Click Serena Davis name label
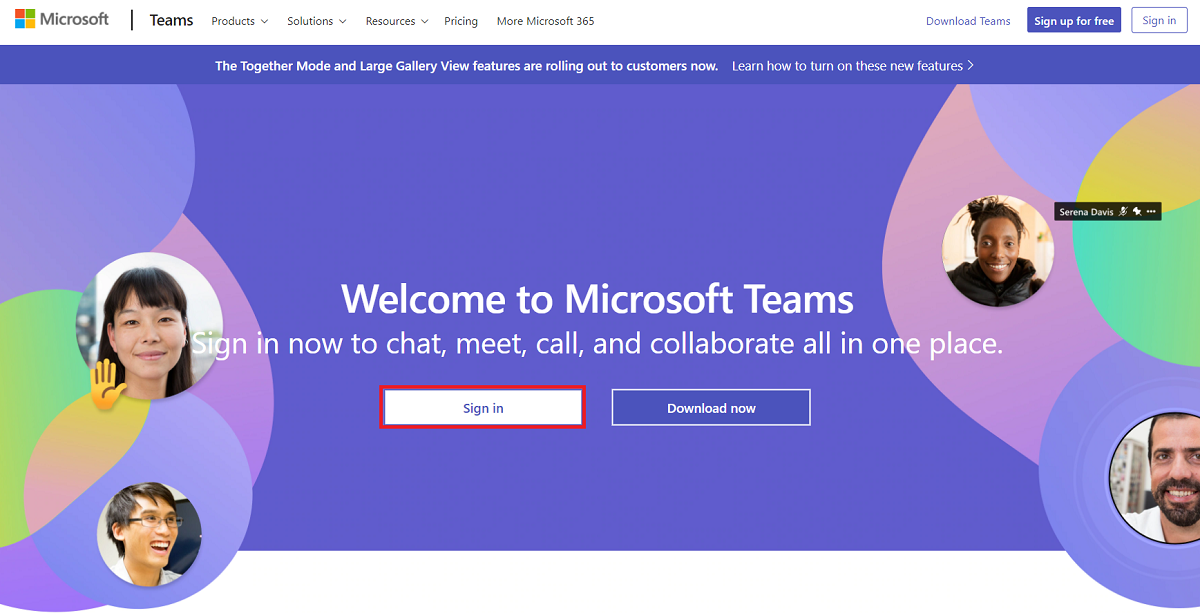Viewport: 1200px width, 613px height. tap(1087, 212)
